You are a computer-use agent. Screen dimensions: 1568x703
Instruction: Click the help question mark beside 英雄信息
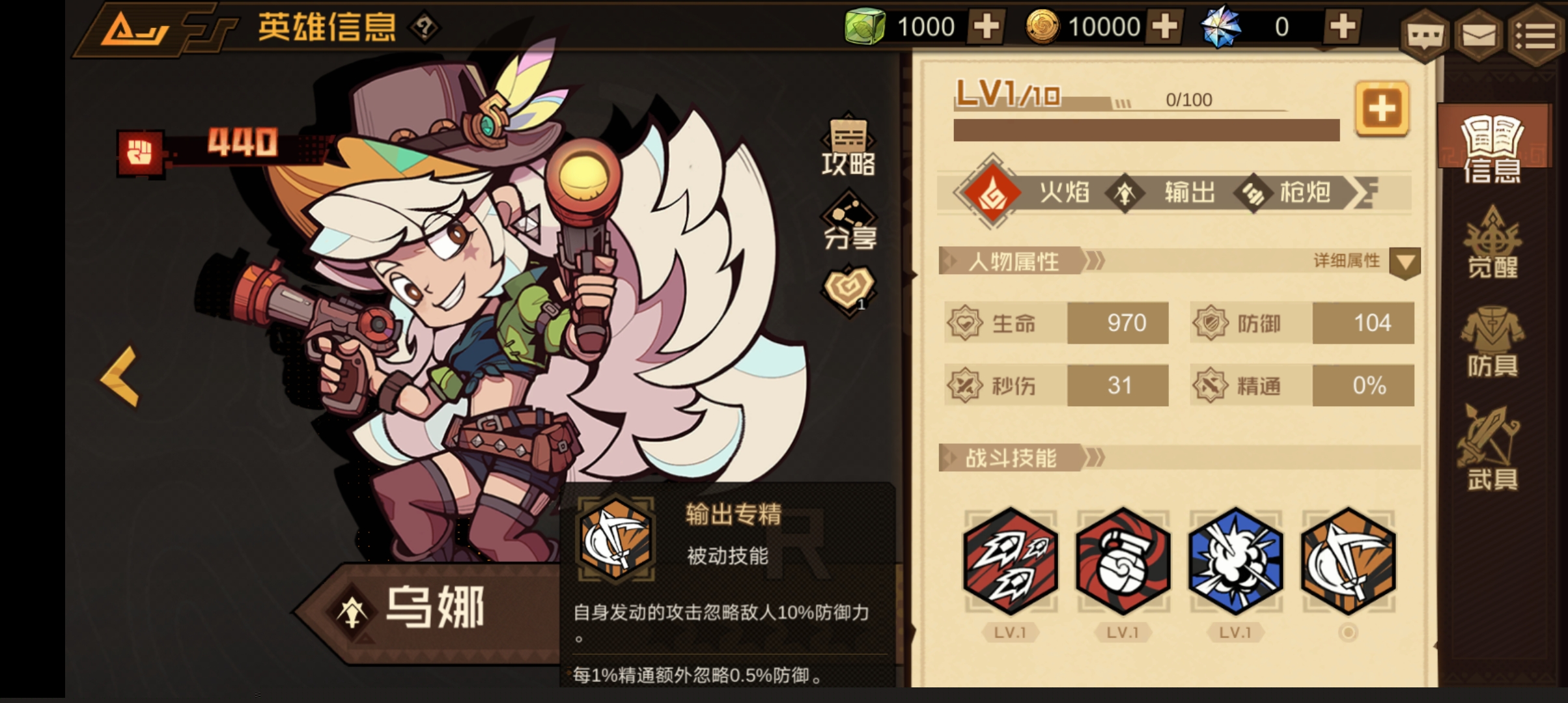(425, 27)
